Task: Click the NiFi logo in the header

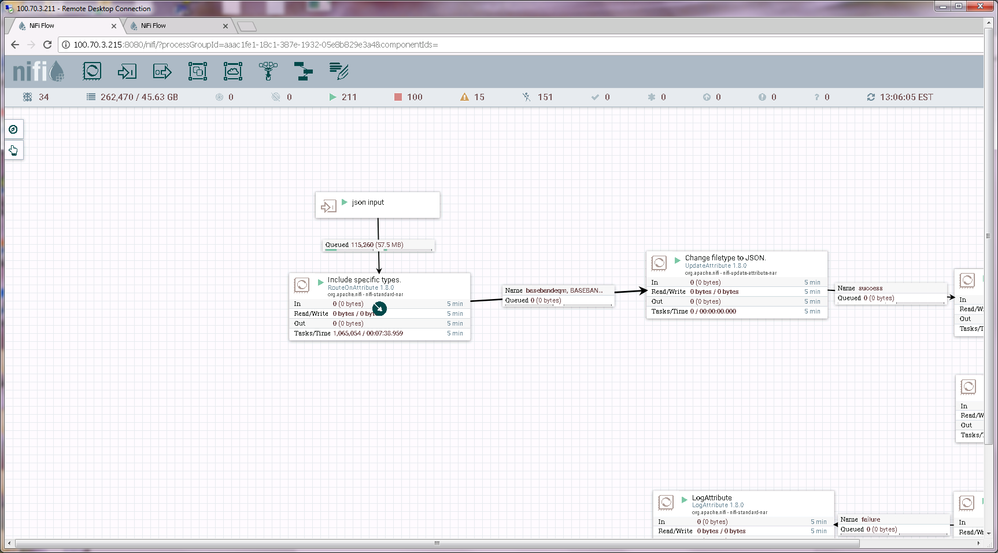Action: [38, 71]
